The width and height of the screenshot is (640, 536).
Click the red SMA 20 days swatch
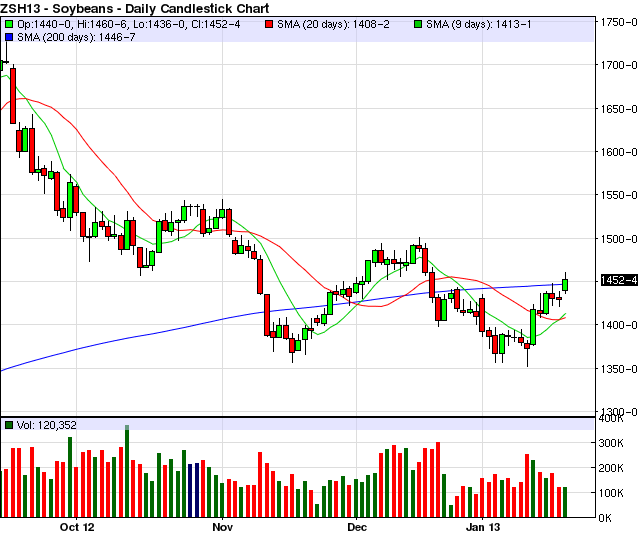click(x=269, y=24)
